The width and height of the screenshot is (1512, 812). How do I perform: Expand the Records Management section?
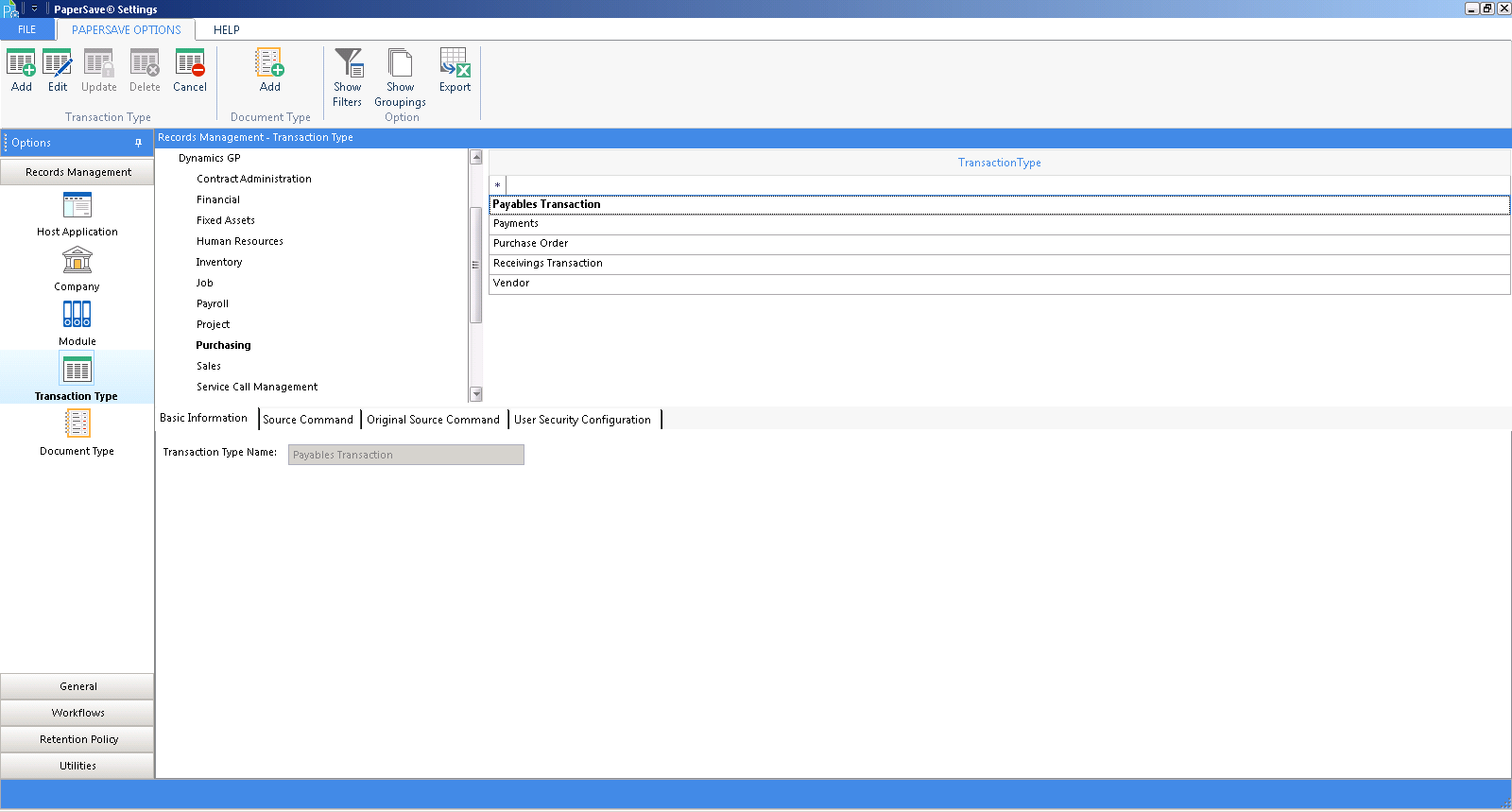click(x=77, y=172)
